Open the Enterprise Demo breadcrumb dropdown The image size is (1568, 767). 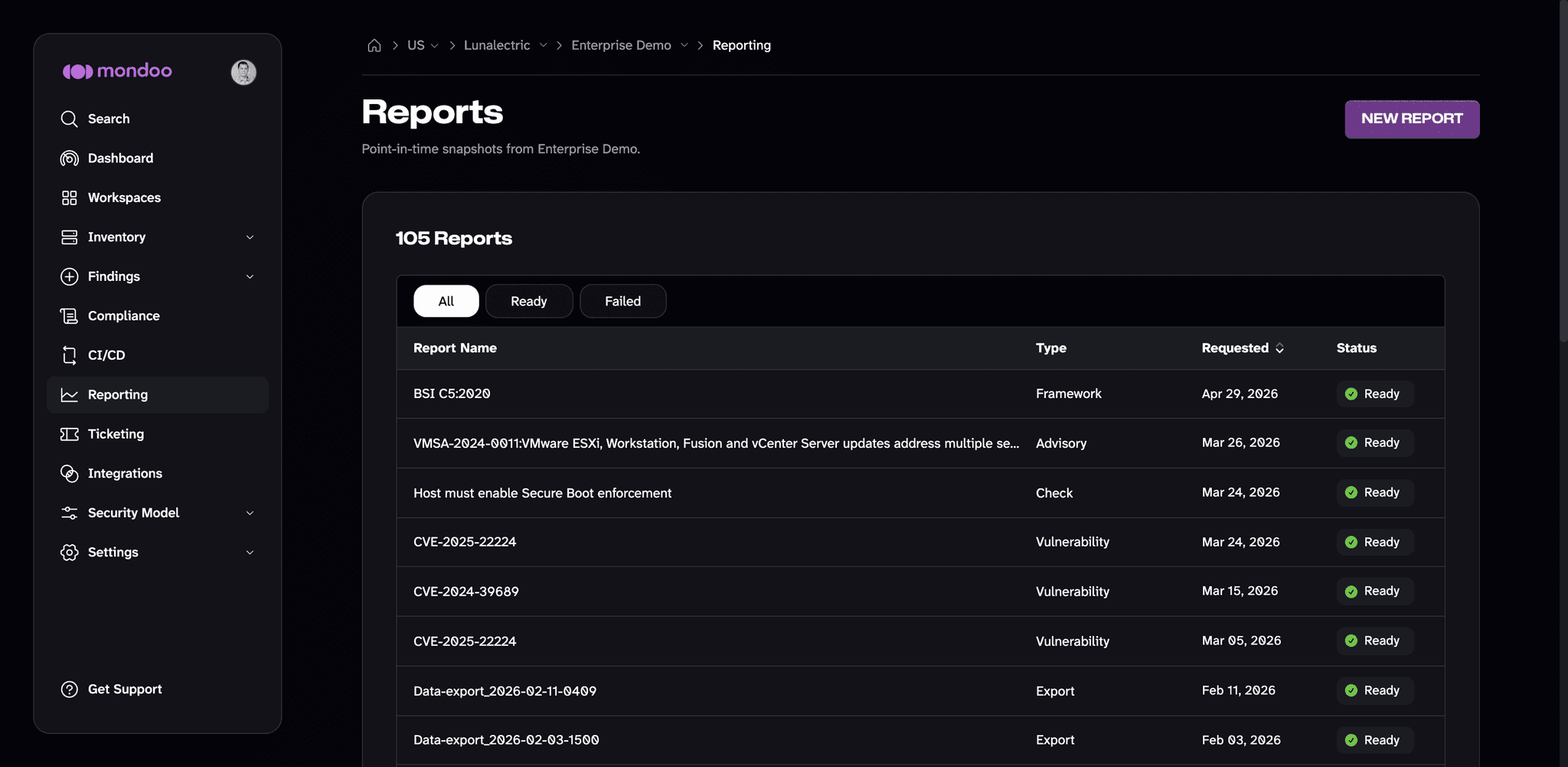[684, 45]
